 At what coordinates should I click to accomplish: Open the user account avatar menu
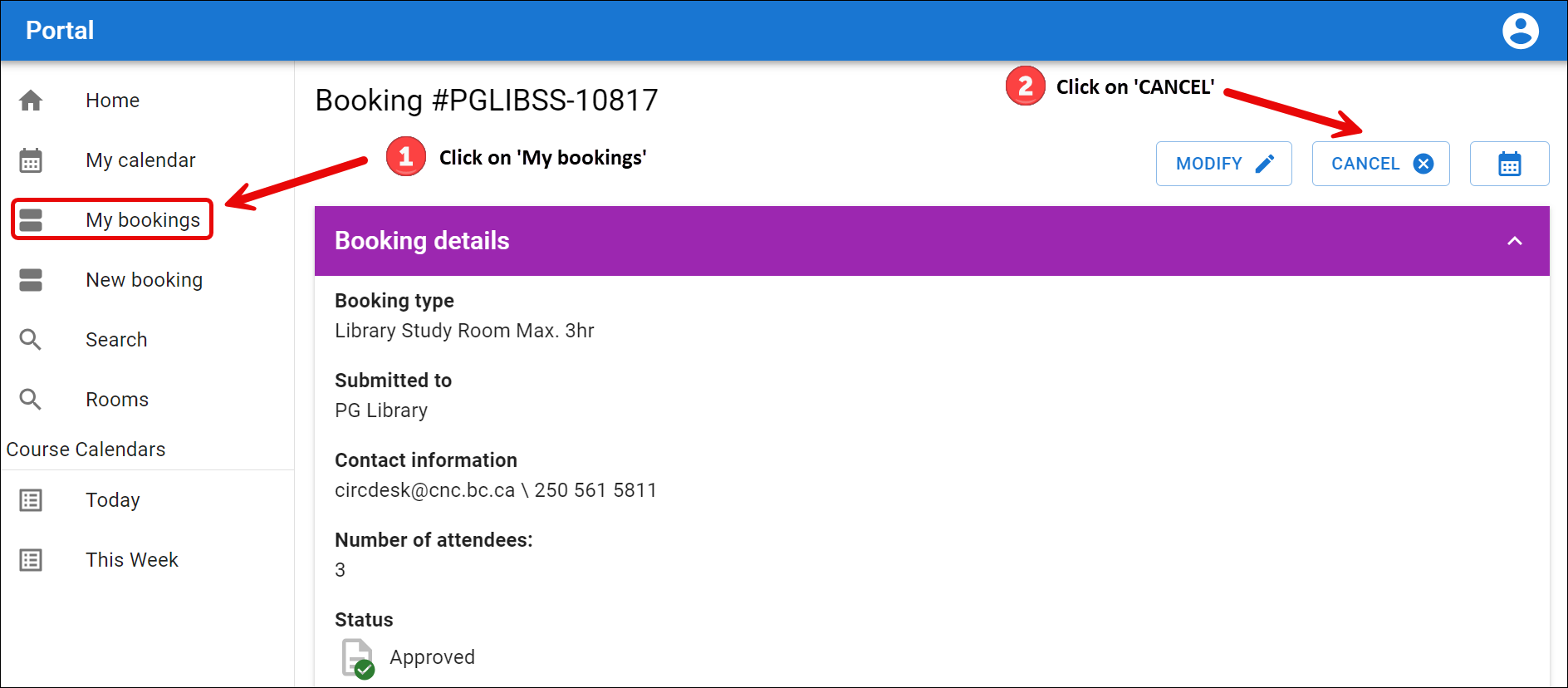point(1520,31)
